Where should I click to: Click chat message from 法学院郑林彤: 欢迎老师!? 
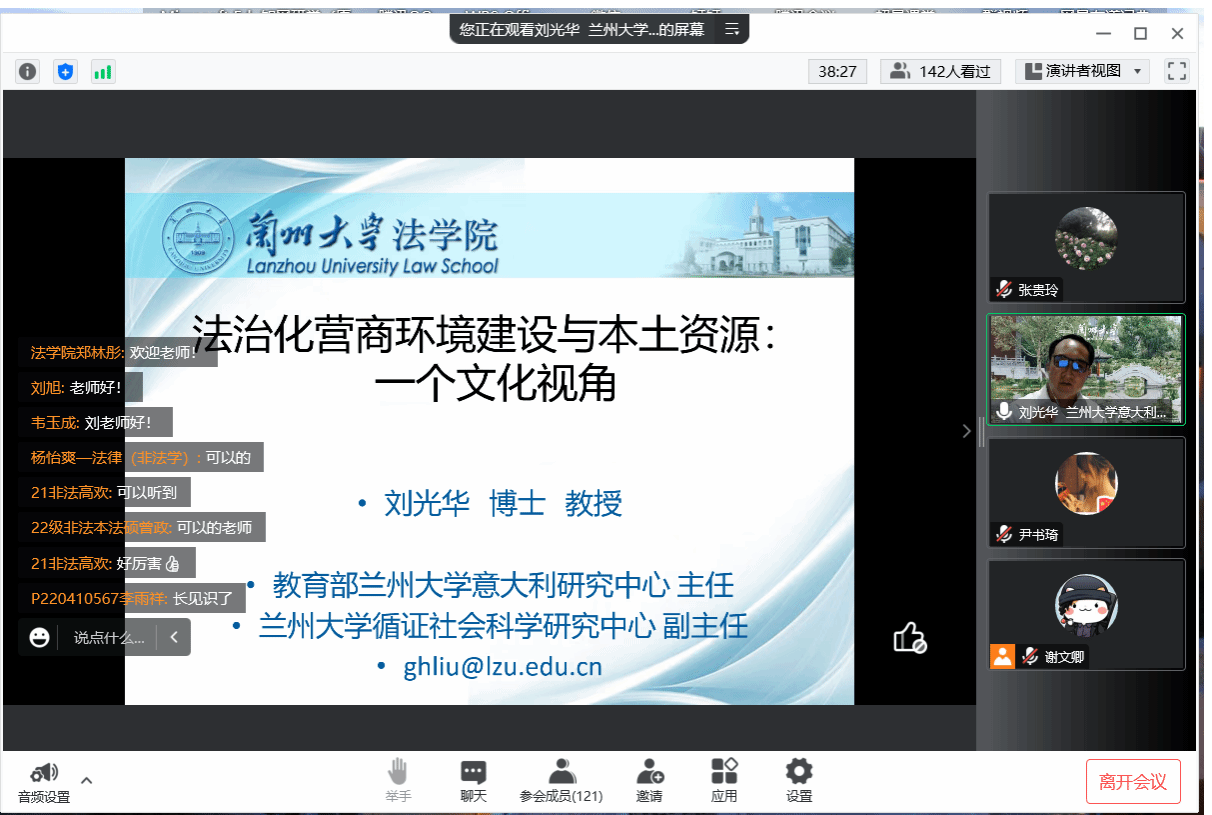click(x=118, y=352)
